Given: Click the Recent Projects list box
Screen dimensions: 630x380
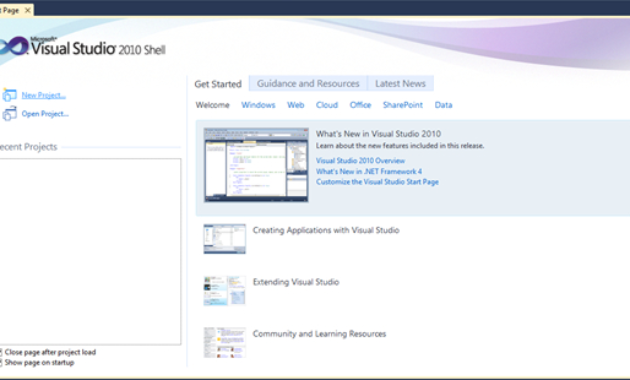Looking at the screenshot, I should point(90,251).
